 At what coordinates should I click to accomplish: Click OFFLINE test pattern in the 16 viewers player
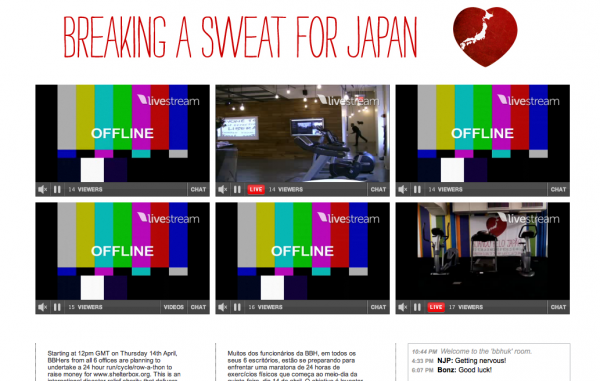tap(303, 251)
